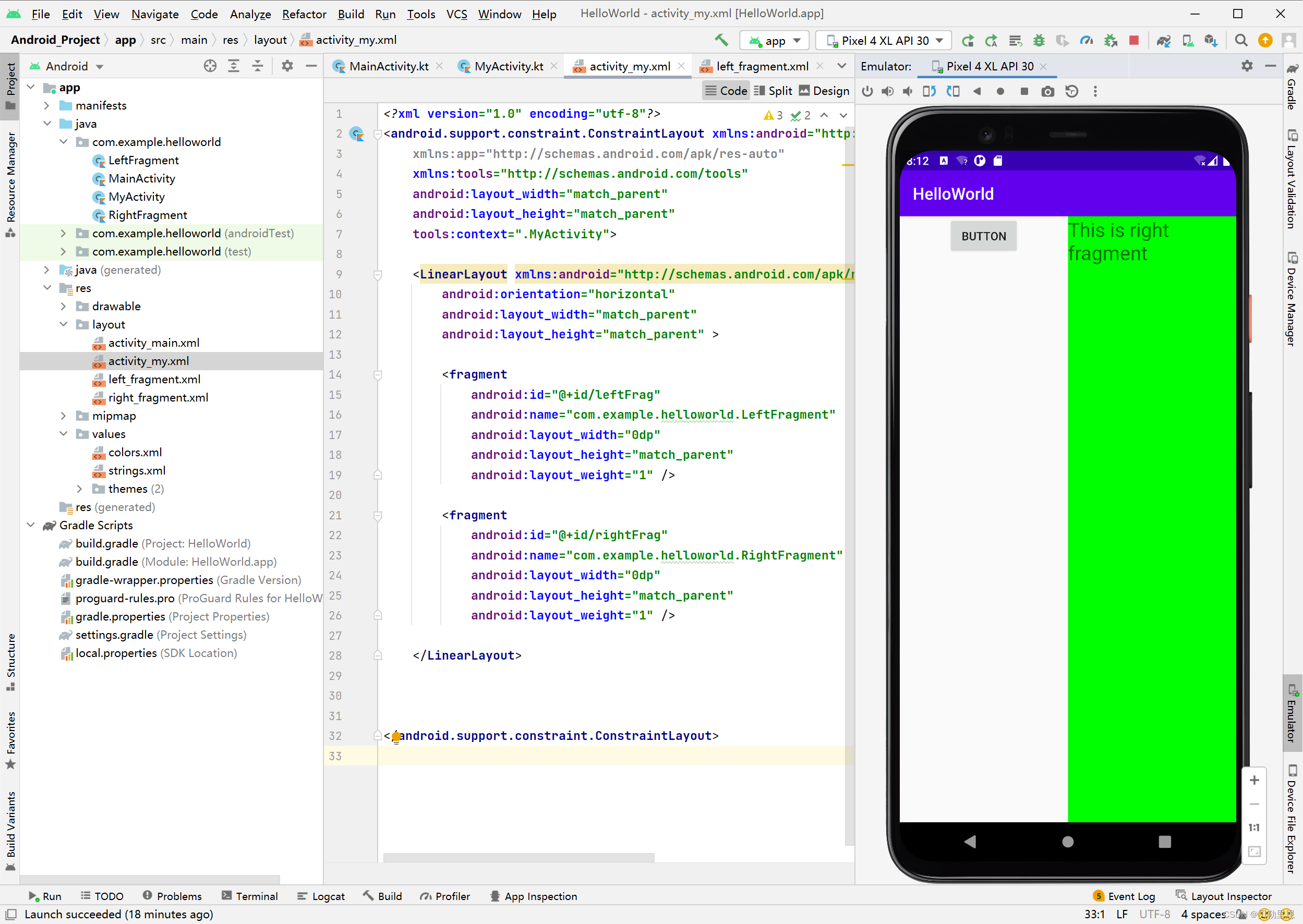The height and width of the screenshot is (924, 1303).
Task: Take emulator screenshot with camera icon
Action: [1047, 91]
